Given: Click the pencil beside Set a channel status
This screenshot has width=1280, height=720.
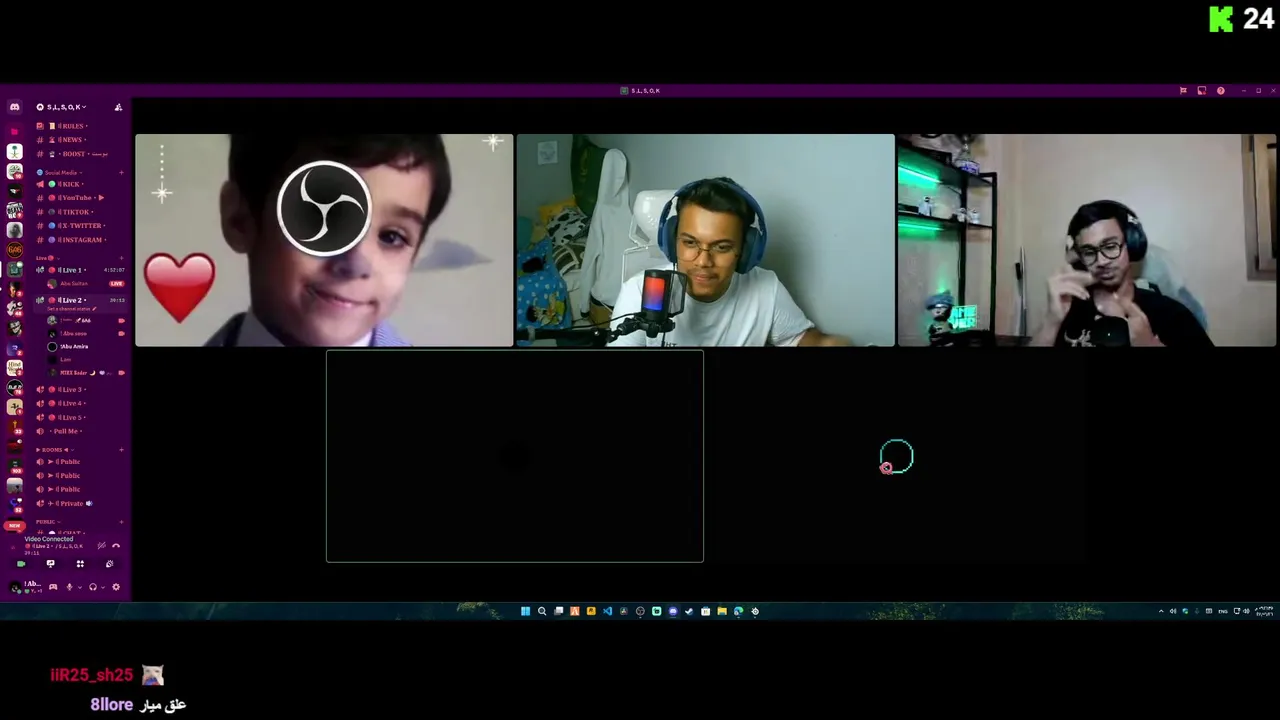Looking at the screenshot, I should pyautogui.click(x=94, y=309).
